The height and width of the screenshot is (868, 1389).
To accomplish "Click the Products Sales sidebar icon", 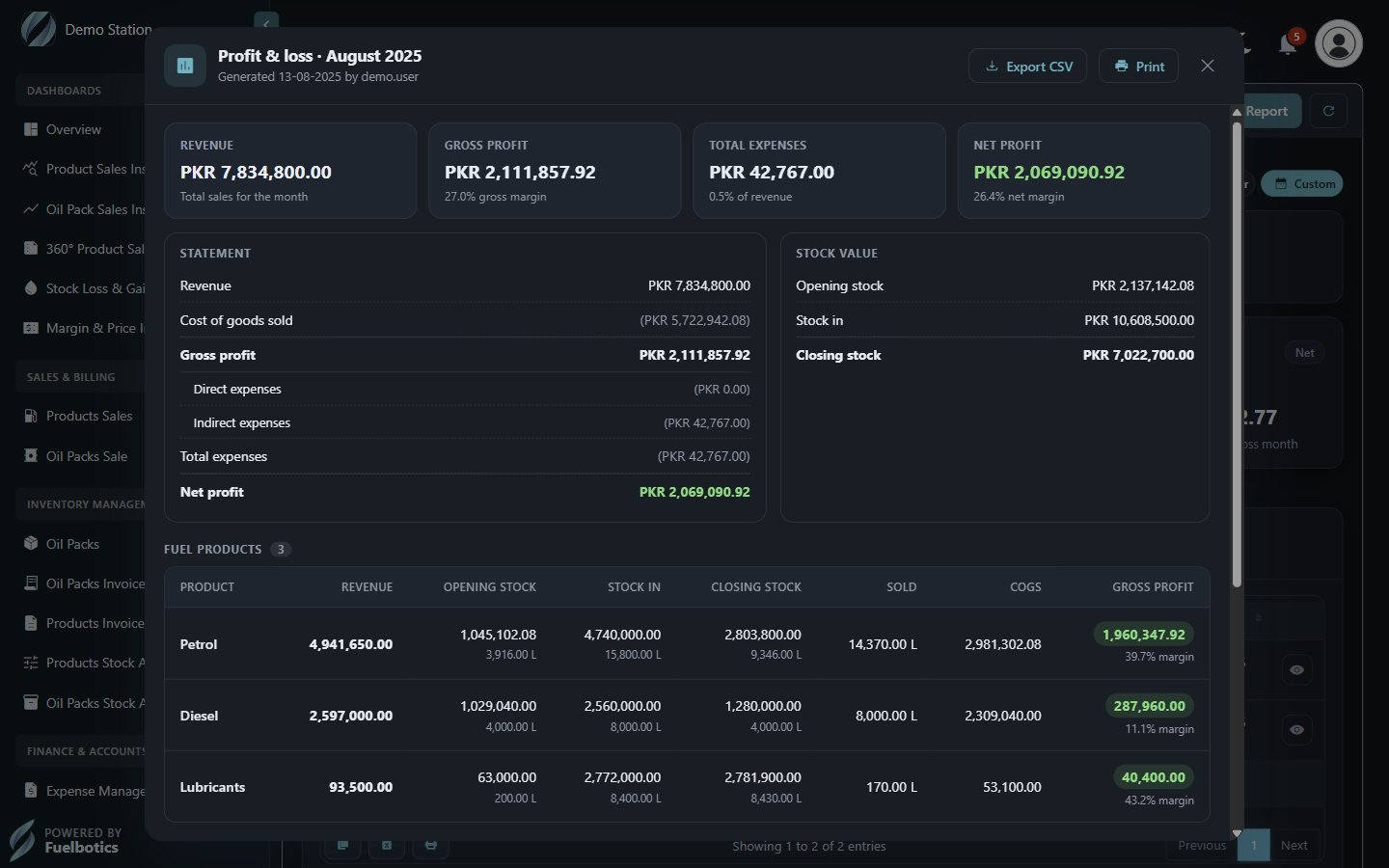I will (x=31, y=416).
